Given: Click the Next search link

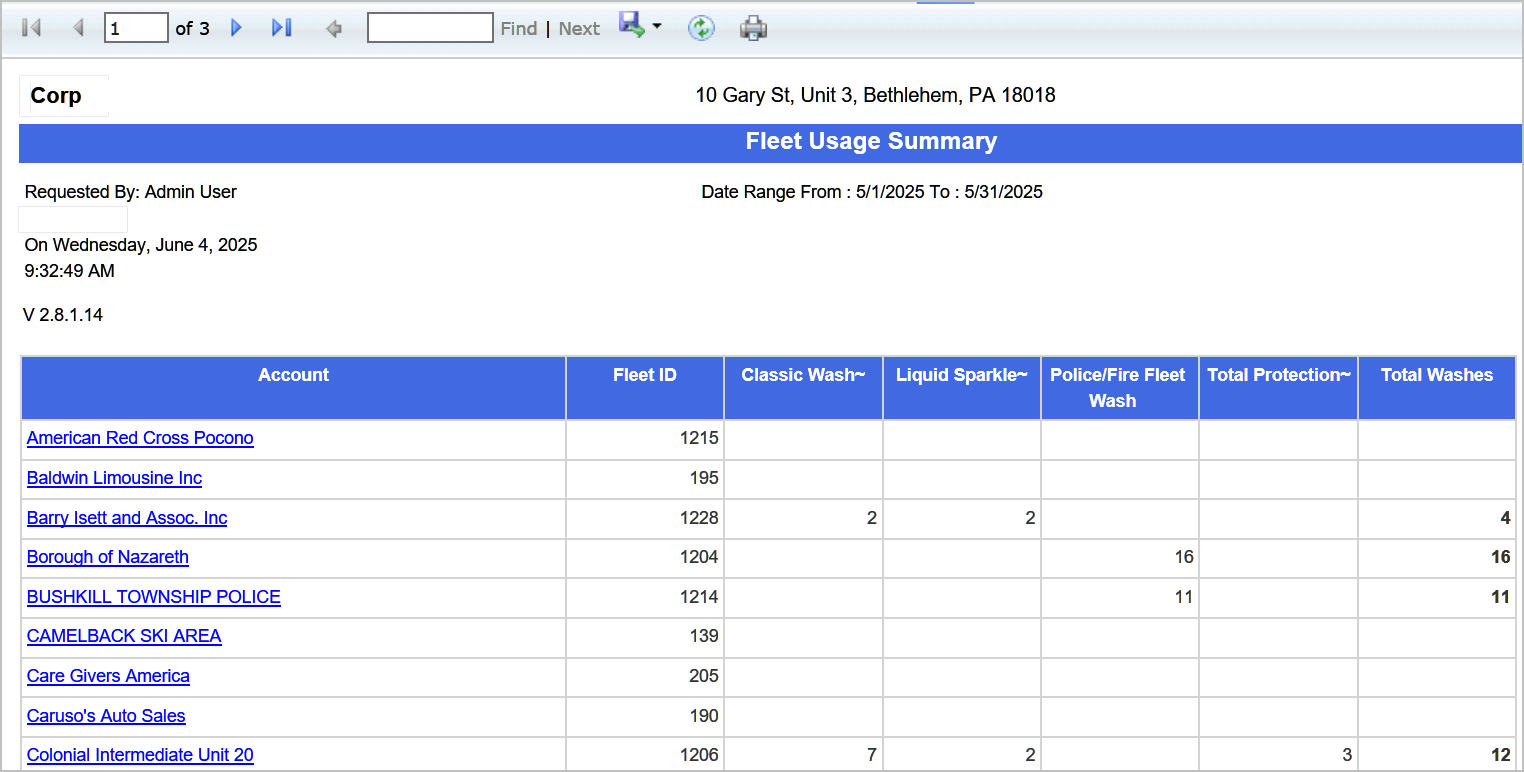Looking at the screenshot, I should 579,28.
